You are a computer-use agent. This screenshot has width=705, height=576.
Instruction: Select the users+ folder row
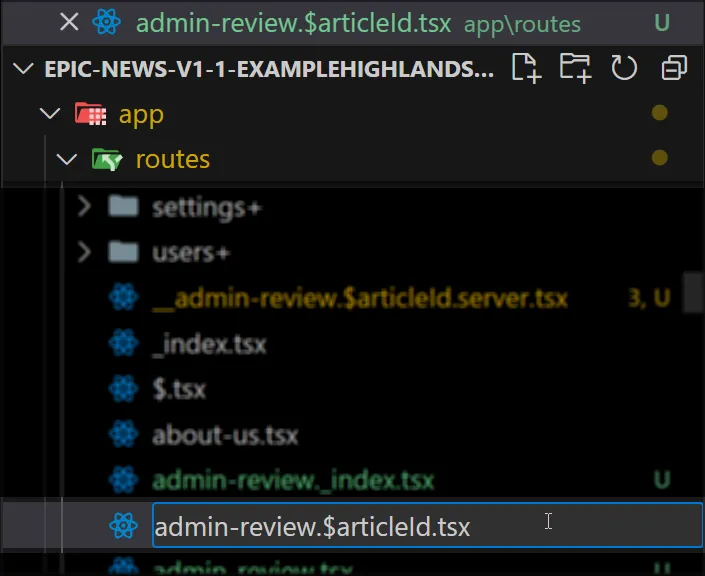click(352, 252)
